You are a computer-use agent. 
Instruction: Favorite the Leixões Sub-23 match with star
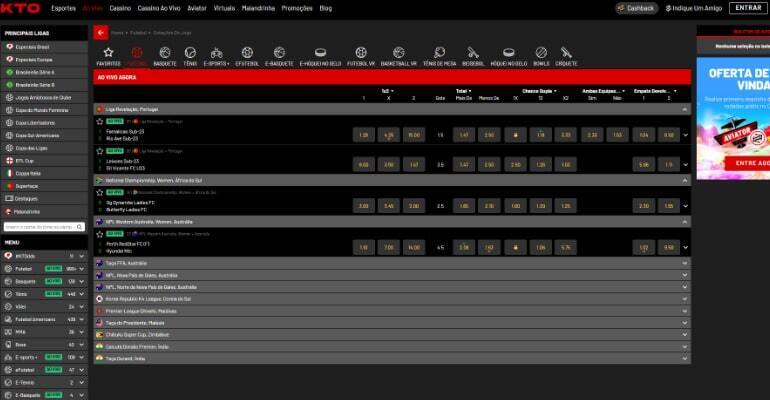pyautogui.click(x=100, y=151)
